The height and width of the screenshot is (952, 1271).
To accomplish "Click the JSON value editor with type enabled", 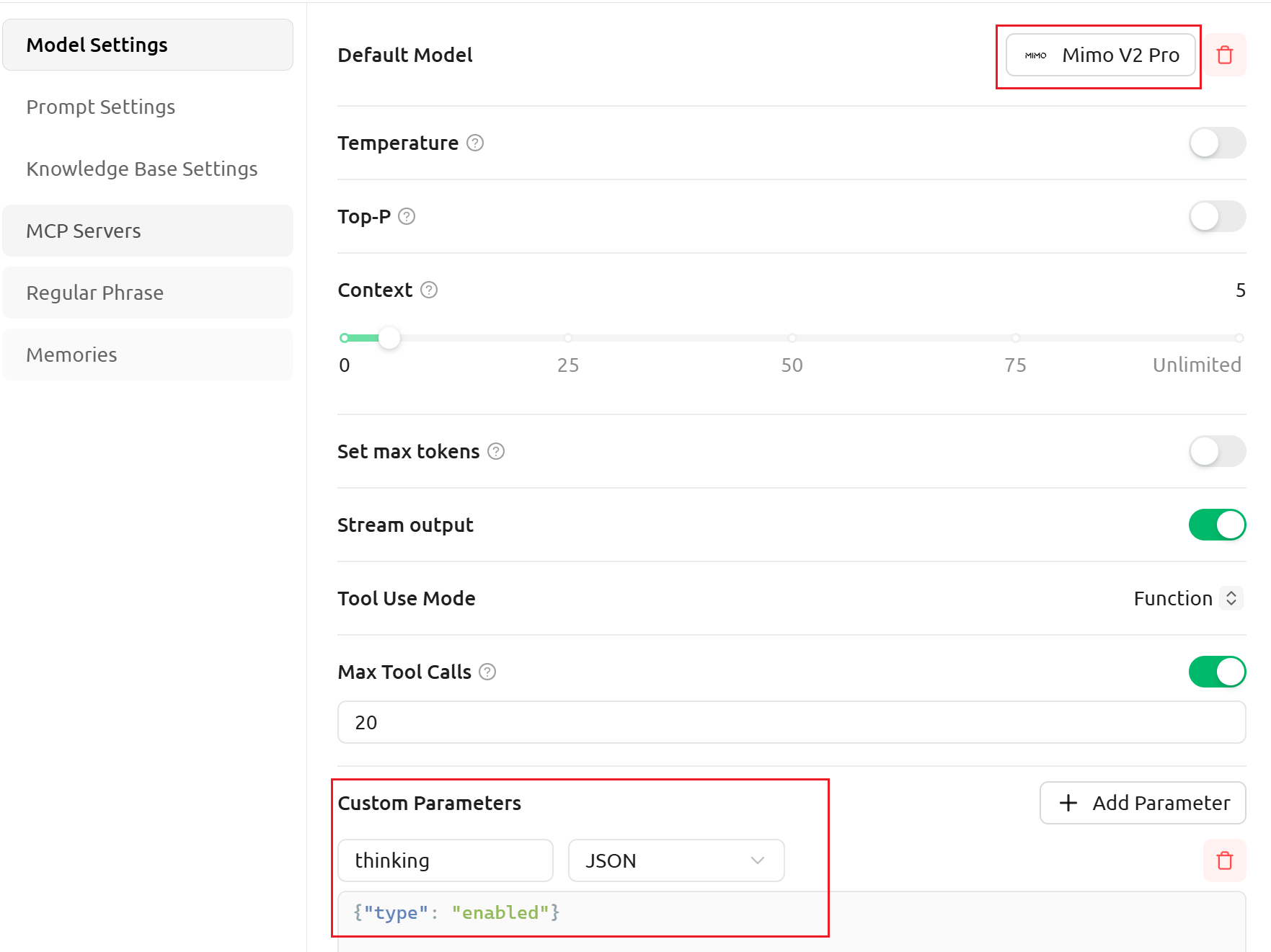I will pyautogui.click(x=792, y=921).
